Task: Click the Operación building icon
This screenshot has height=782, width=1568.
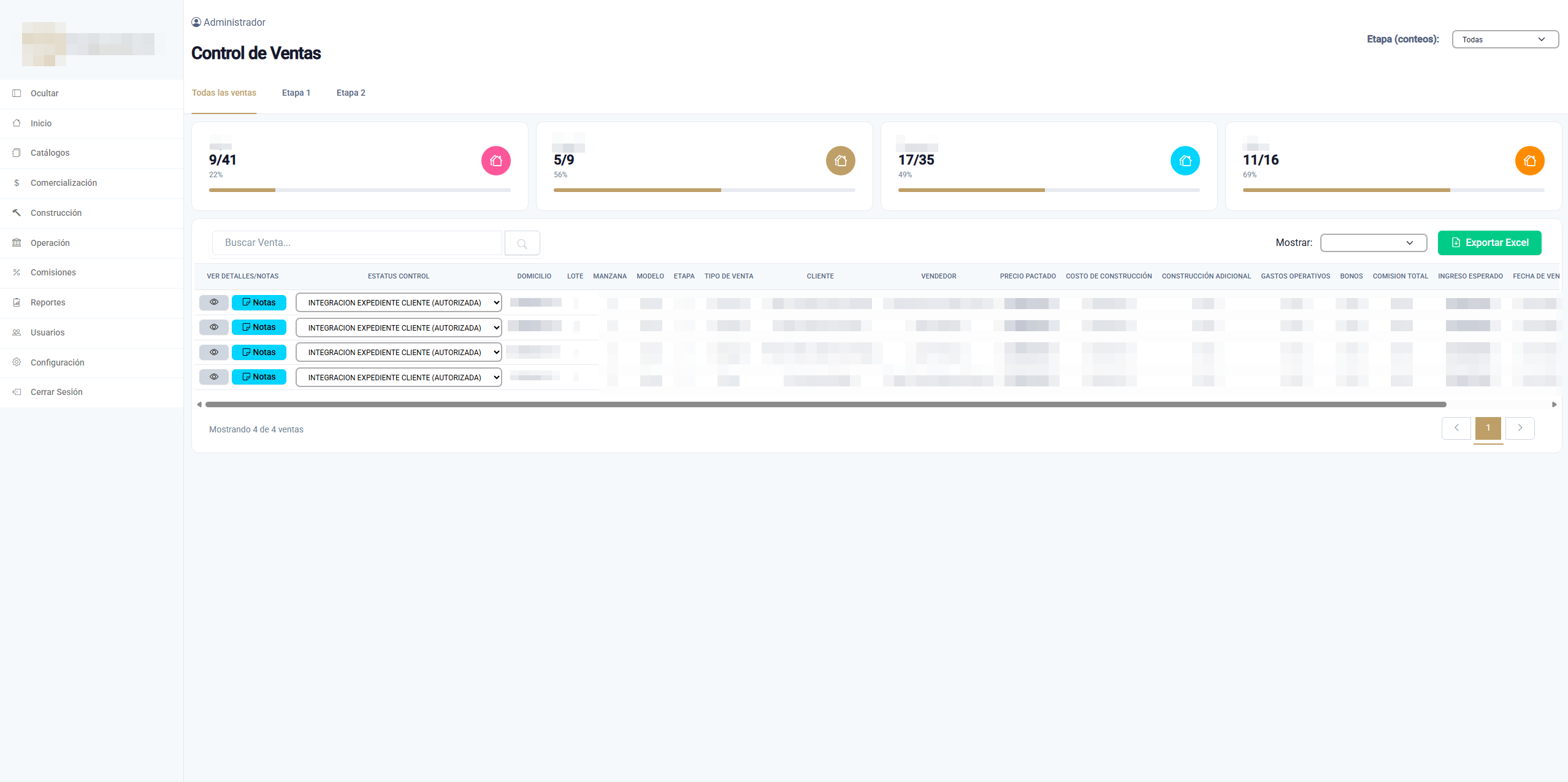Action: click(17, 243)
